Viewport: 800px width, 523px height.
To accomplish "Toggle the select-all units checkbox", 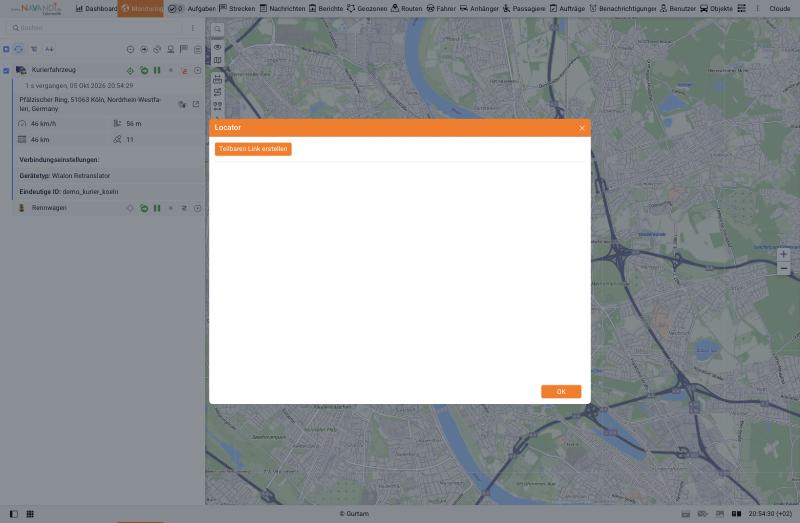I will [x=6, y=49].
